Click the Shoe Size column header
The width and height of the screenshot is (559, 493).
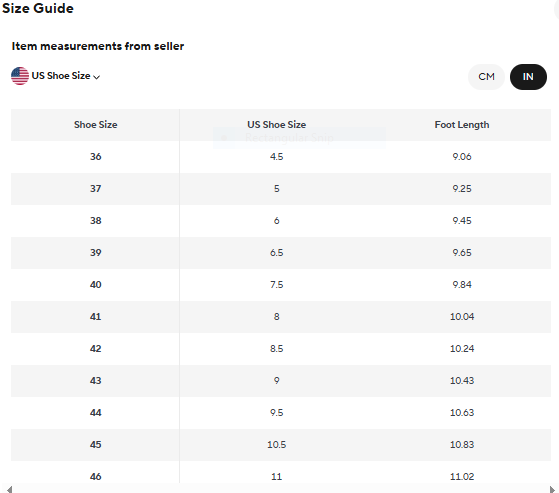96,125
